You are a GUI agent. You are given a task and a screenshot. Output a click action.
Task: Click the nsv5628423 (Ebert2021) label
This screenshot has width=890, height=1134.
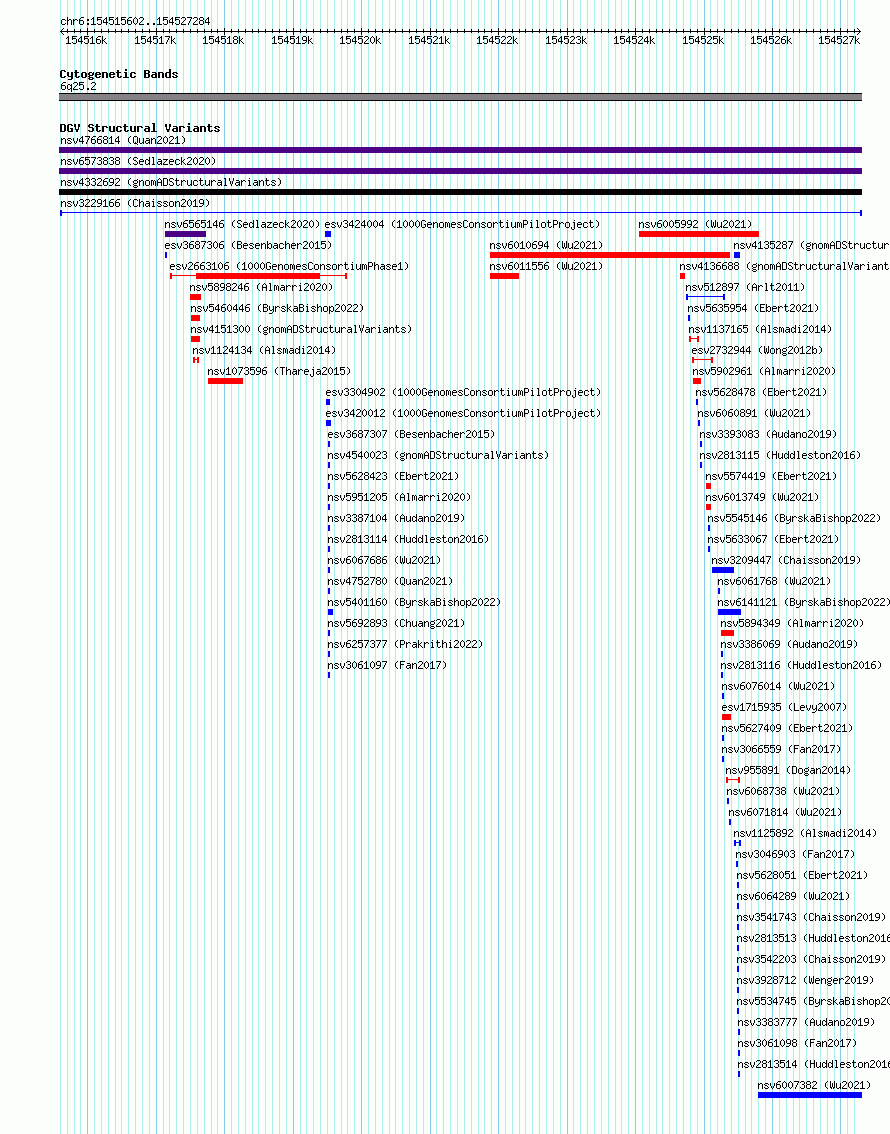393,476
